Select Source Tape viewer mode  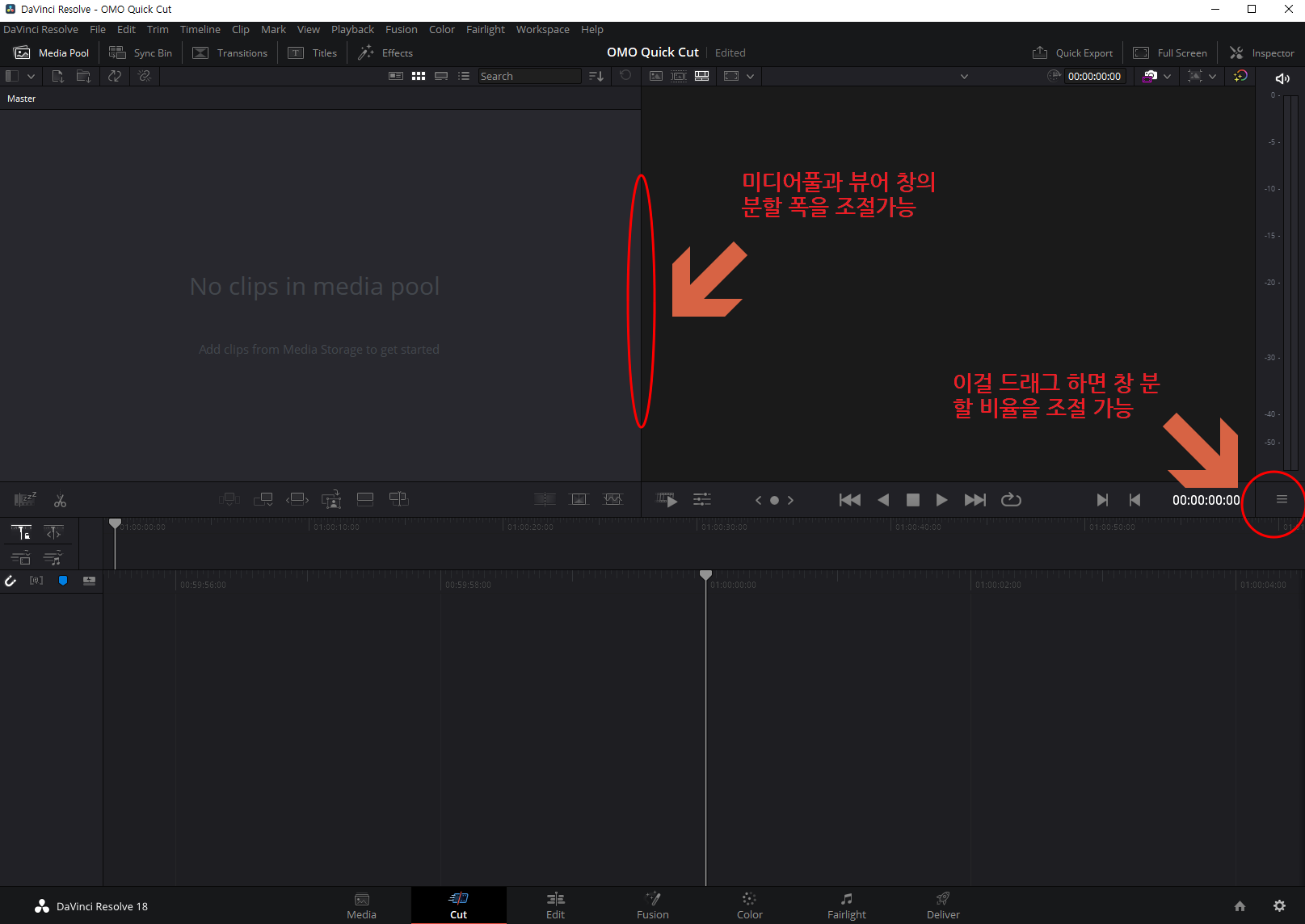coord(679,76)
